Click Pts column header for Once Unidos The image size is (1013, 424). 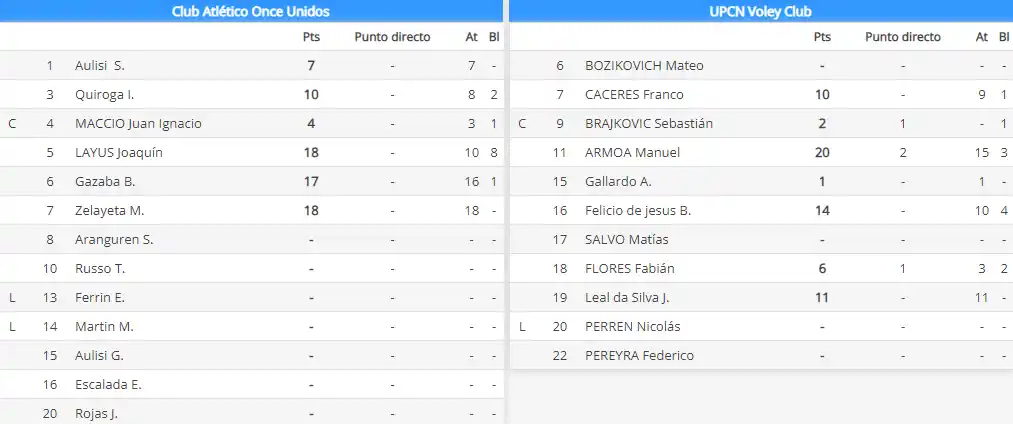(x=311, y=37)
